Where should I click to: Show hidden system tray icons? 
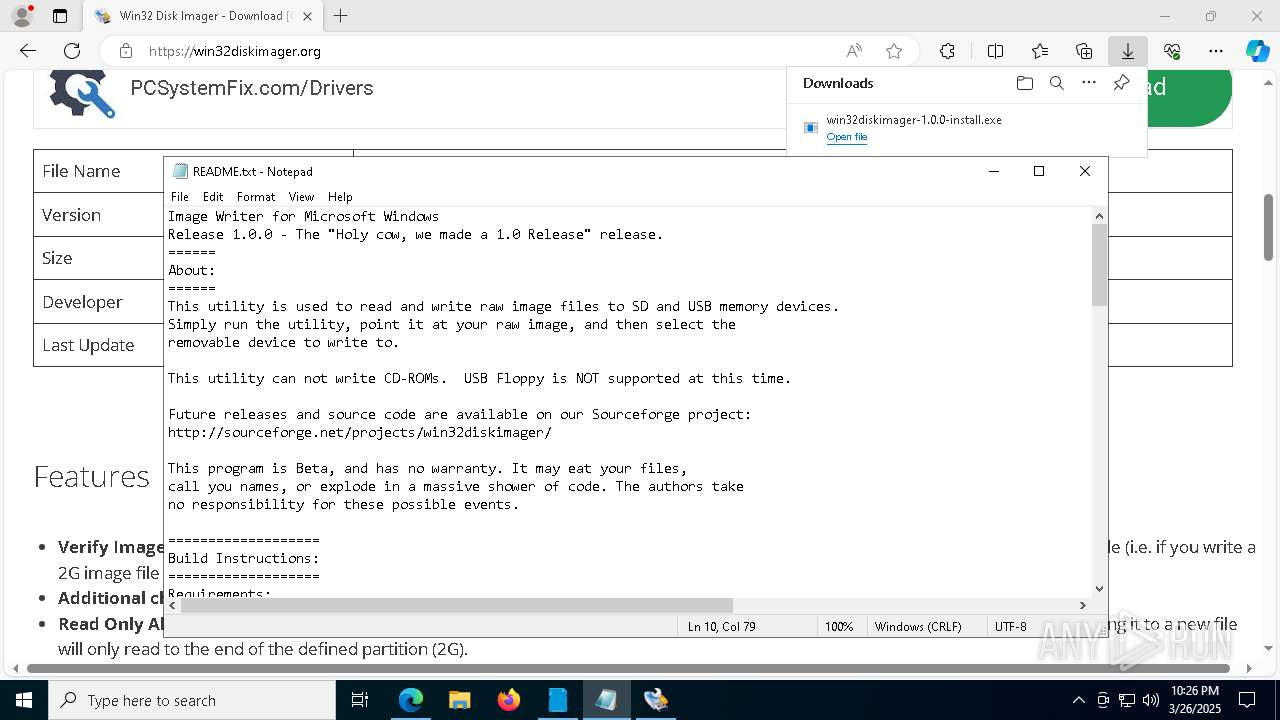(1078, 700)
